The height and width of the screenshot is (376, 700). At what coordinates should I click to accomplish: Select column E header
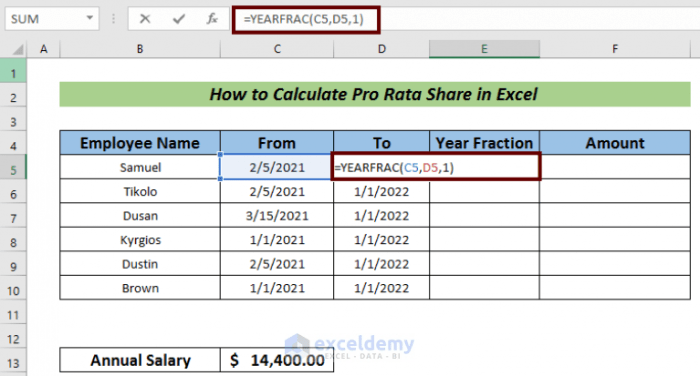[x=484, y=49]
